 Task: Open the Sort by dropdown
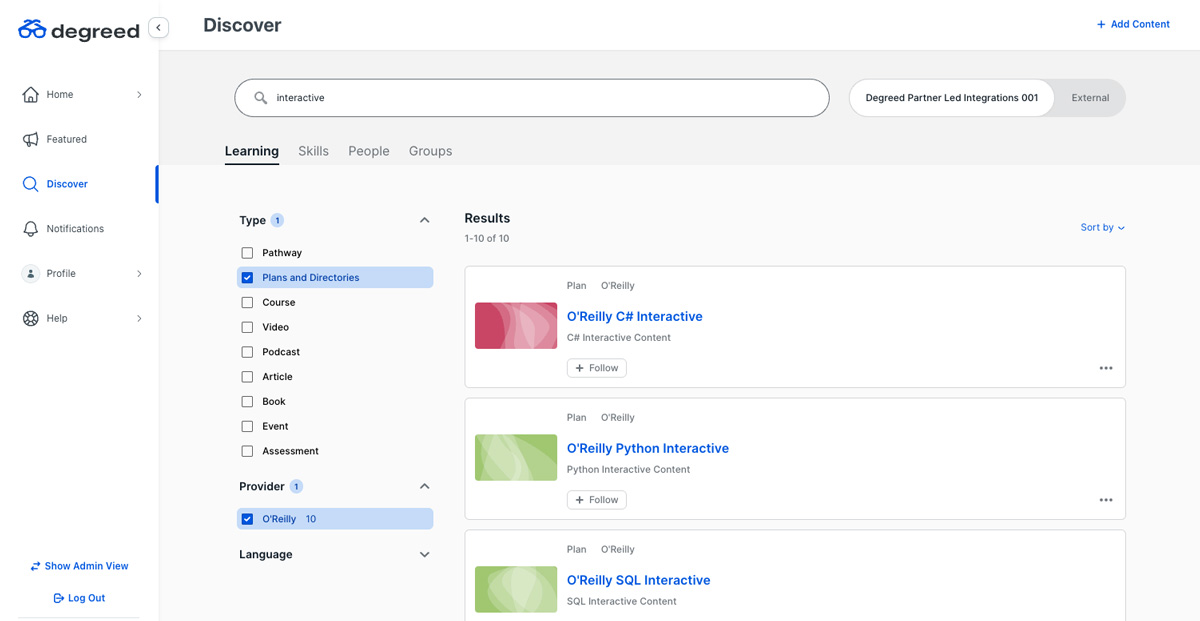[1102, 228]
